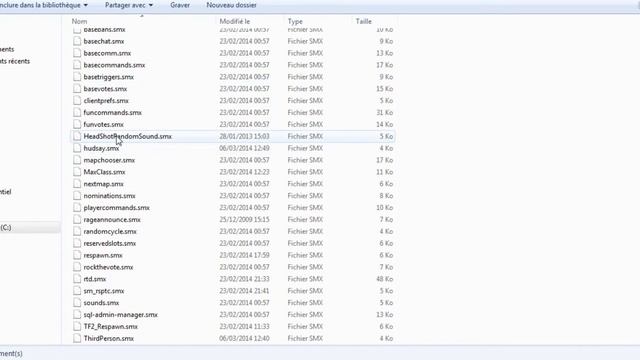
Task: Select file name randomcycle.smx
Action: tap(110, 231)
